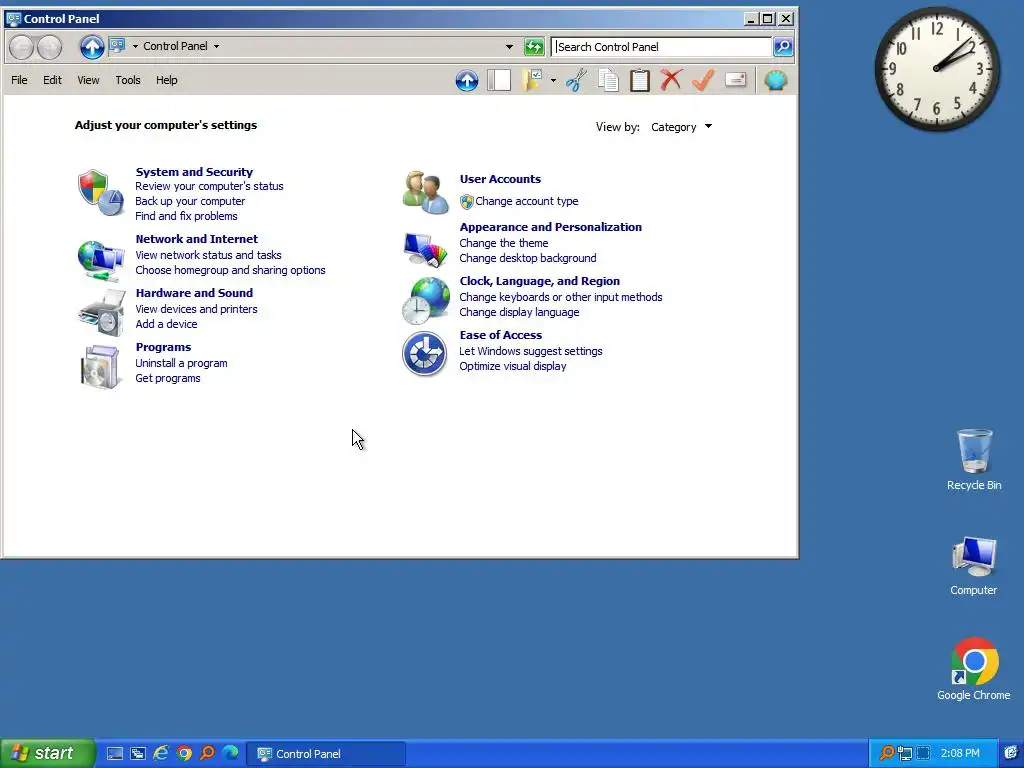Image resolution: width=1024 pixels, height=768 pixels.
Task: Click Optimize visual display
Action: click(513, 366)
